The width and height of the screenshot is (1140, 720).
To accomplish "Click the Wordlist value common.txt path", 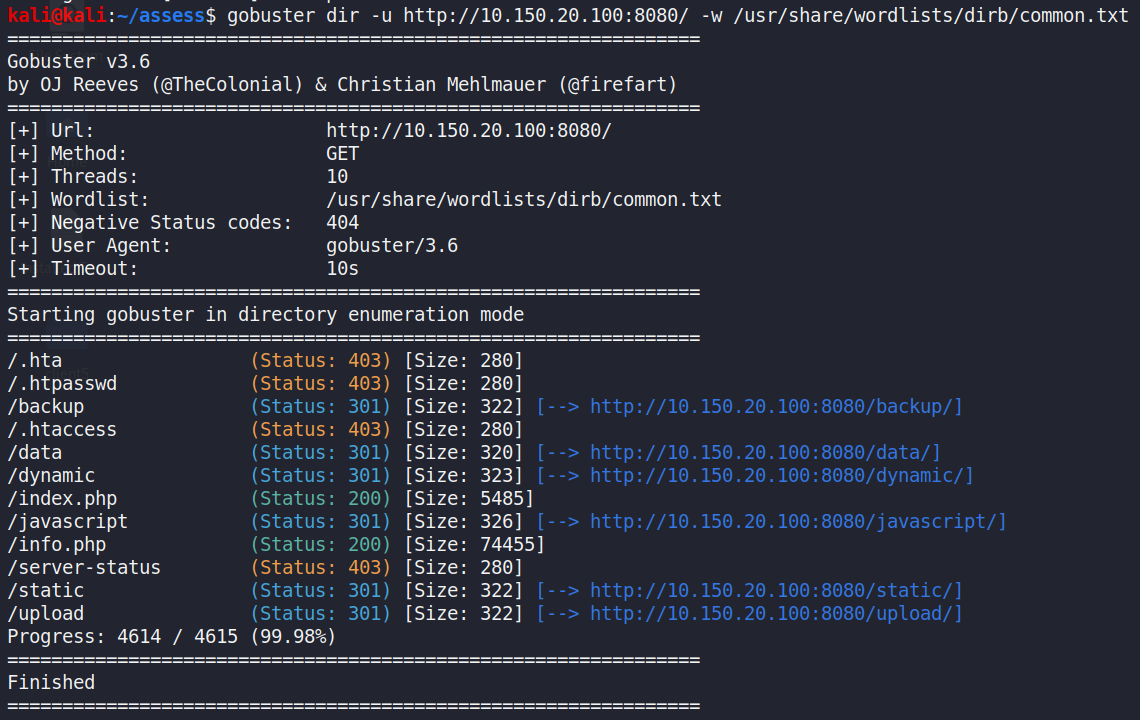I will 524,200.
